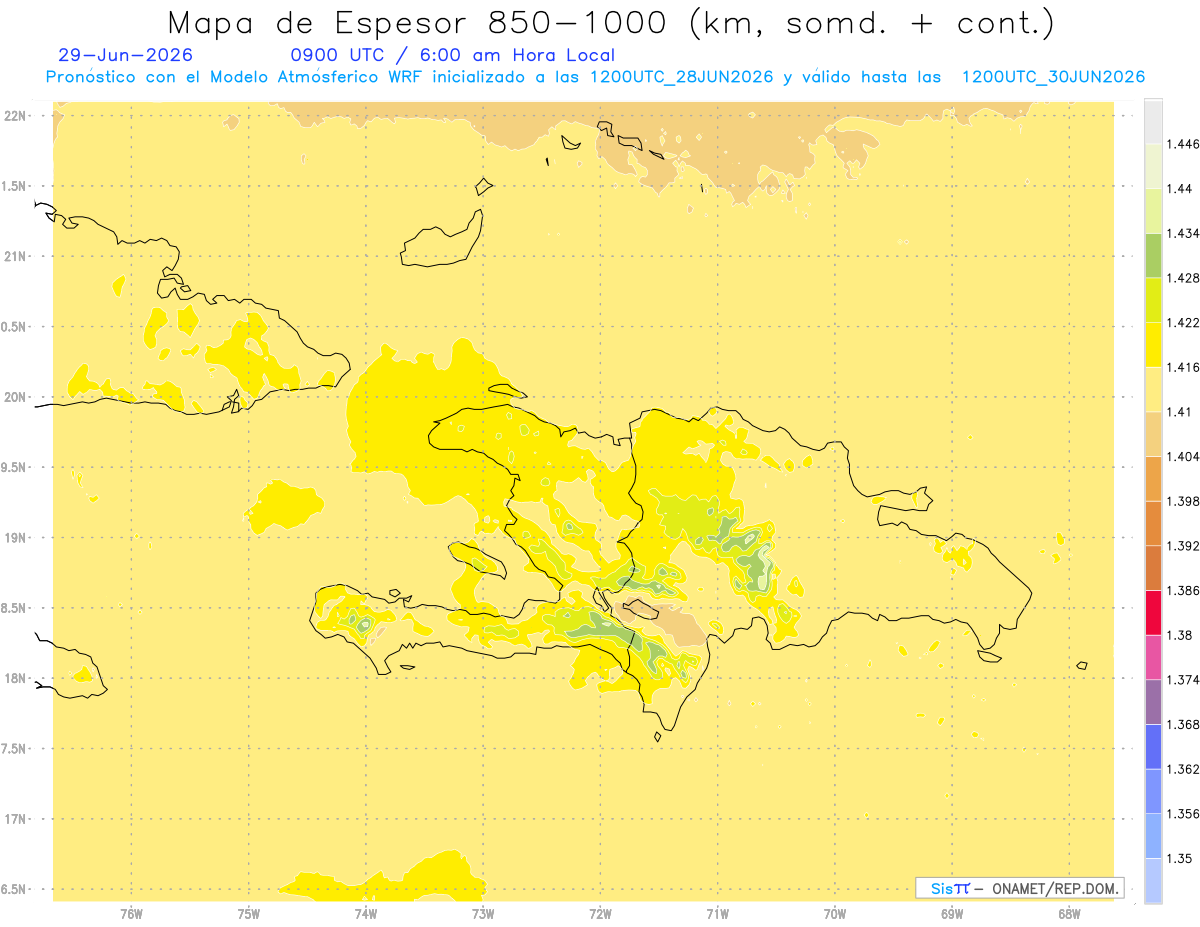Click the '1.404' colorbar value
The height and width of the screenshot is (927, 1200).
pyautogui.click(x=1183, y=456)
